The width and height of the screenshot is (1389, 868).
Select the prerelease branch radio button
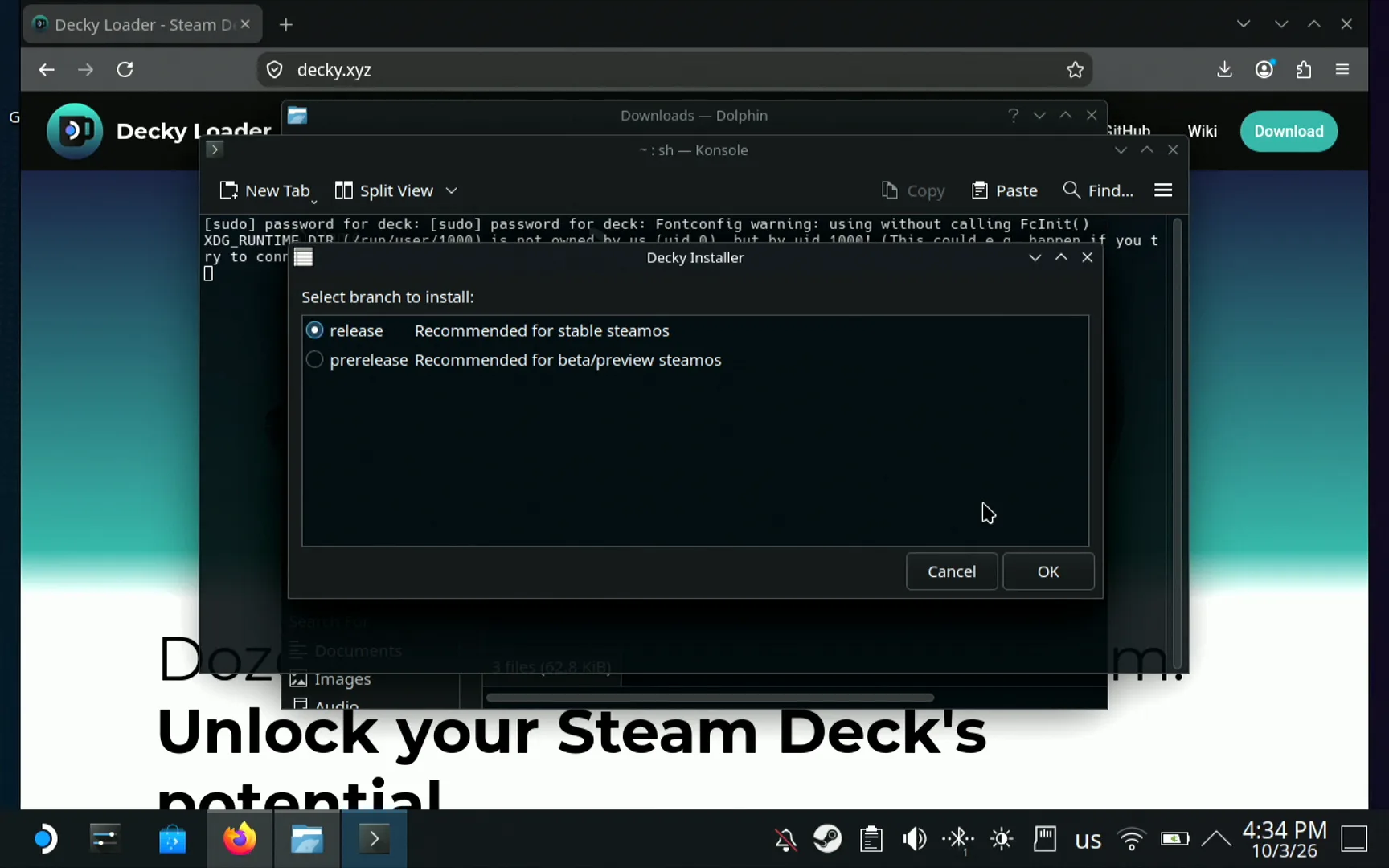point(314,360)
